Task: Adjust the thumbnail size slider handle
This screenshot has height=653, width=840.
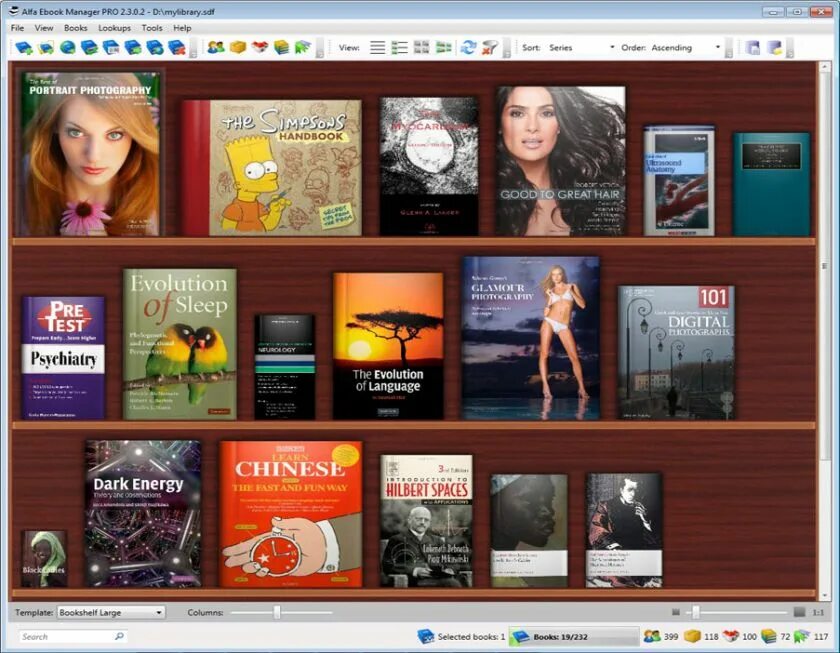Action: point(695,612)
